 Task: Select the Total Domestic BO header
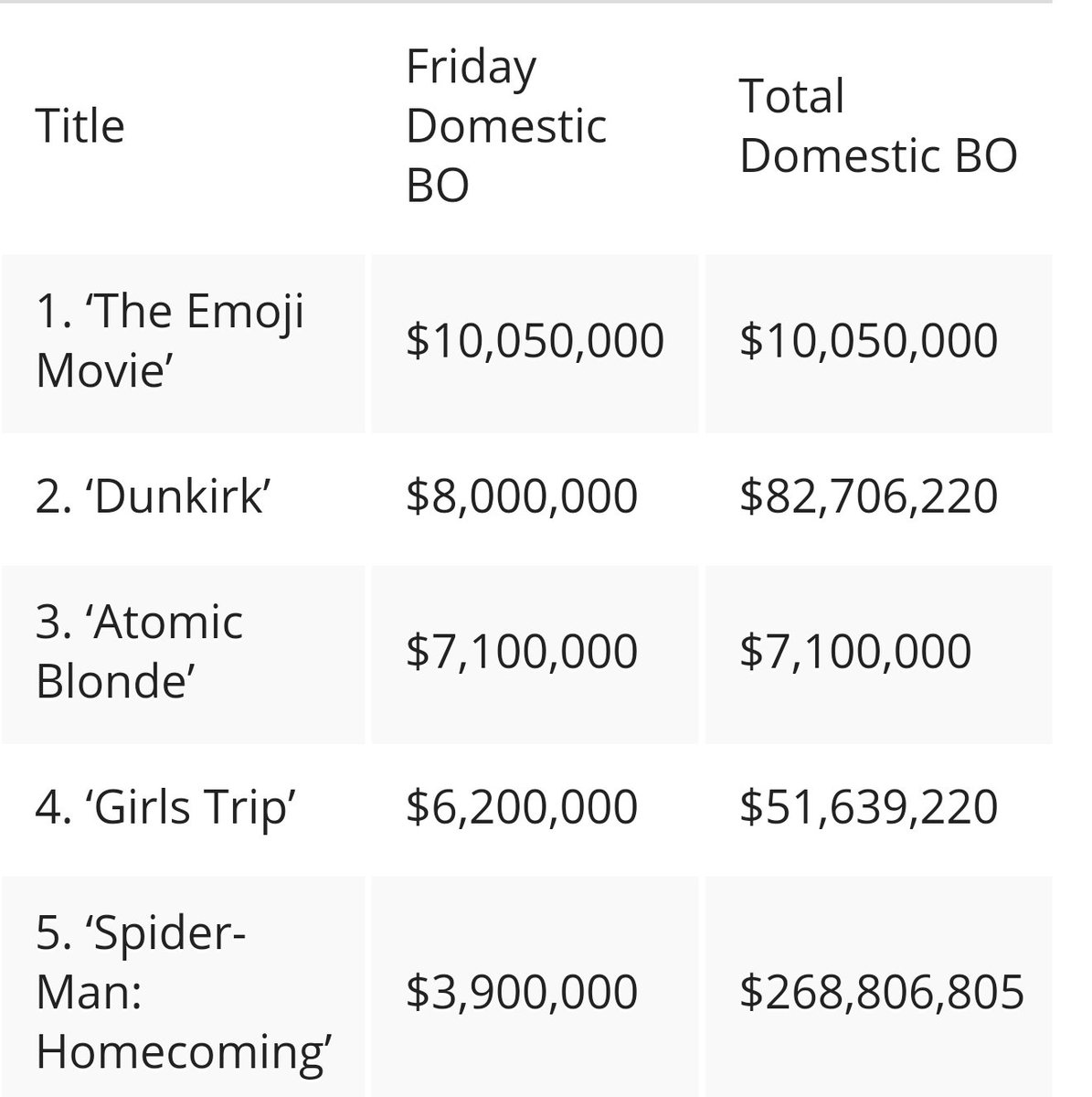tap(878, 126)
